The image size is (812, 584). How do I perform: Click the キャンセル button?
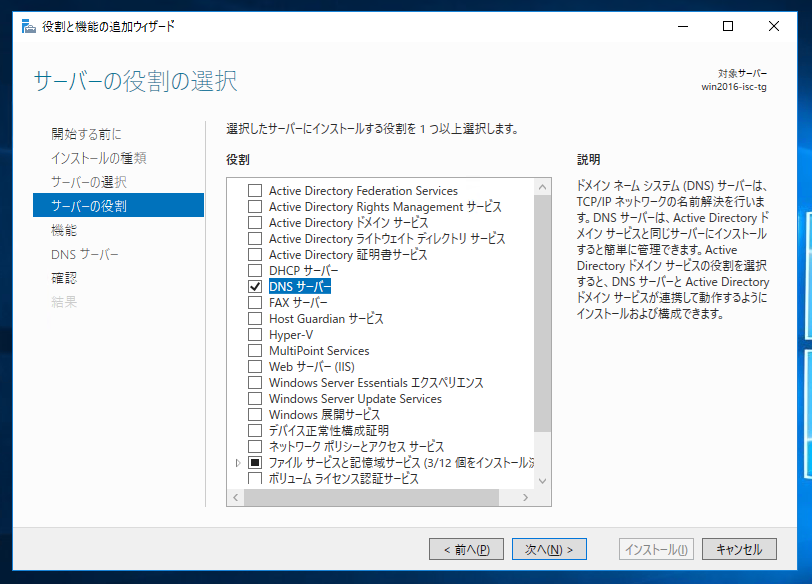click(739, 549)
